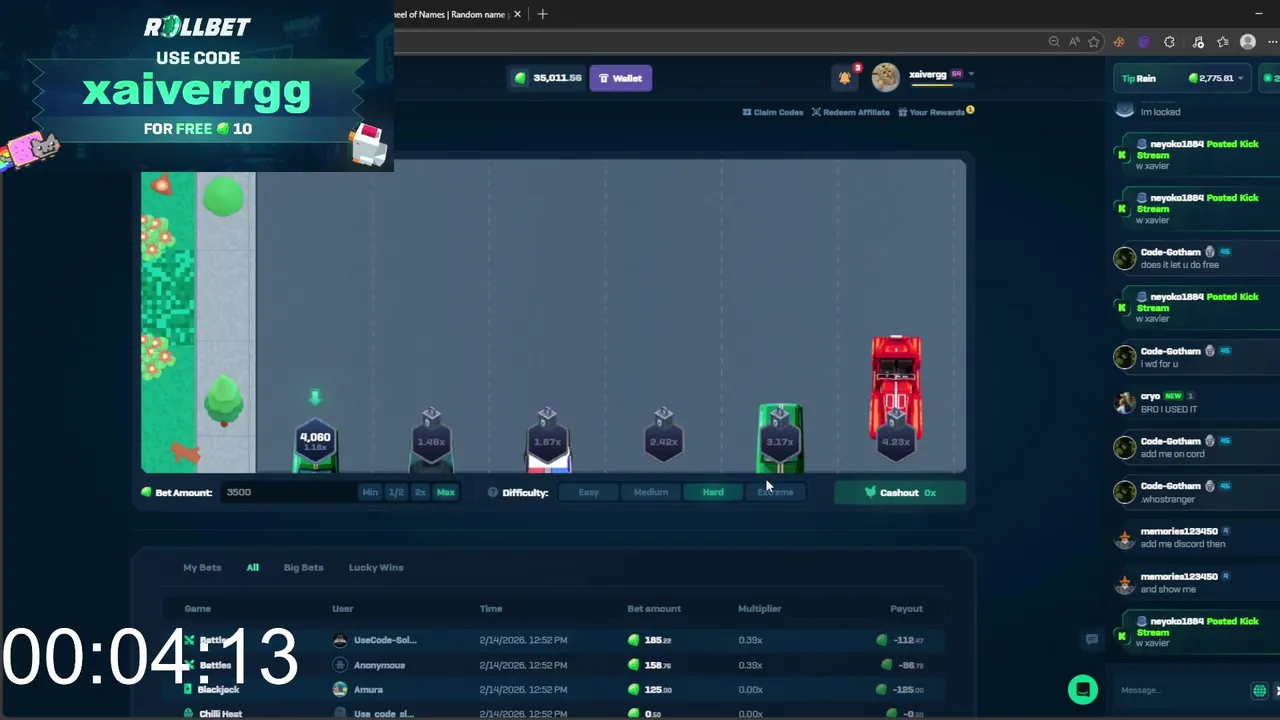Select Hard difficulty
Screen dimensions: 1280x720
pos(713,492)
